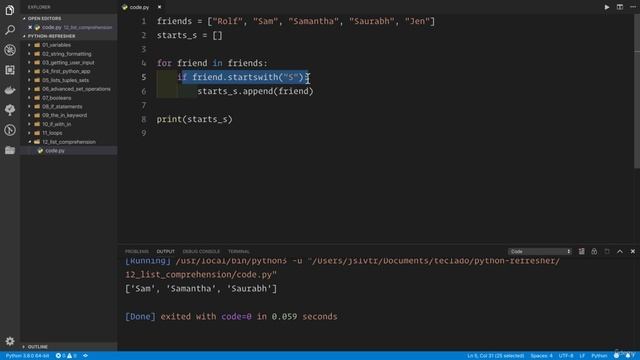Clear the output with the clear icon
Image resolution: width=640 pixels, height=360 pixels.
581,251
